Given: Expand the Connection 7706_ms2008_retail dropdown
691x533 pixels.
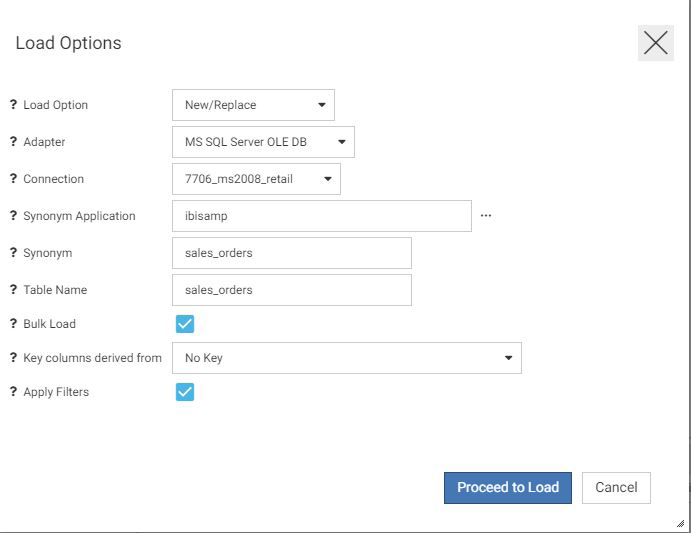Looking at the screenshot, I should (256, 179).
